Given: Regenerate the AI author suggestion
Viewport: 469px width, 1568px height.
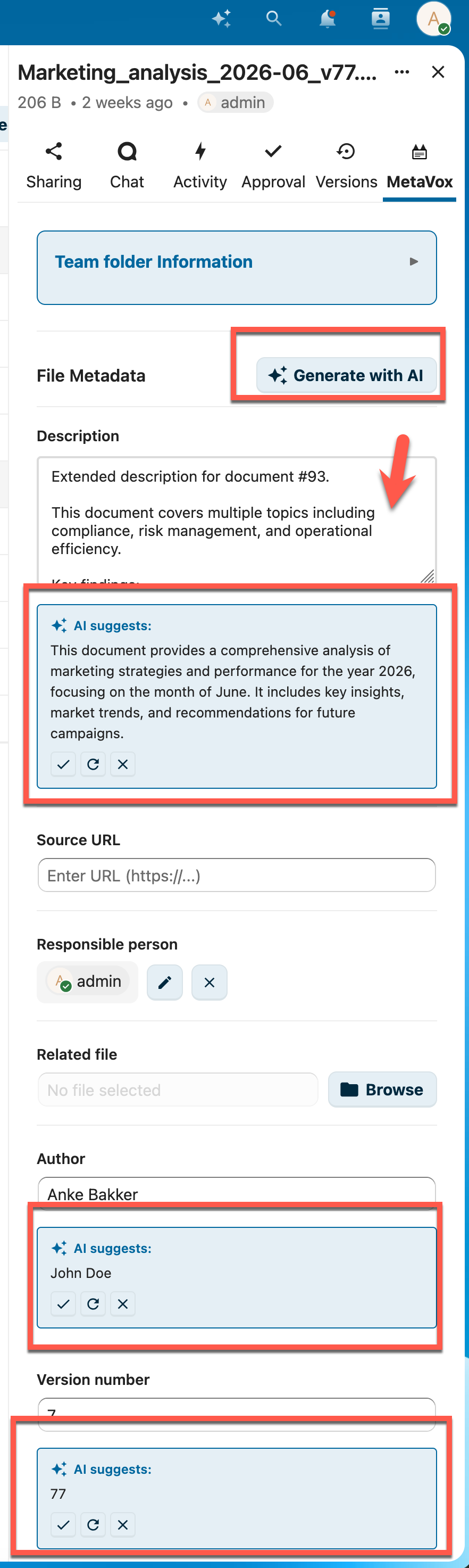Looking at the screenshot, I should (93, 1303).
